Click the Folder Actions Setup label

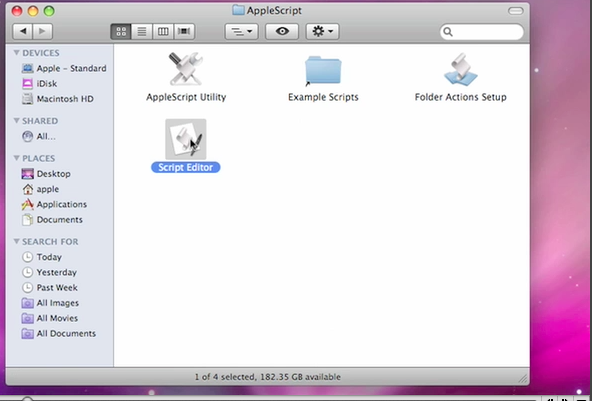(x=461, y=97)
